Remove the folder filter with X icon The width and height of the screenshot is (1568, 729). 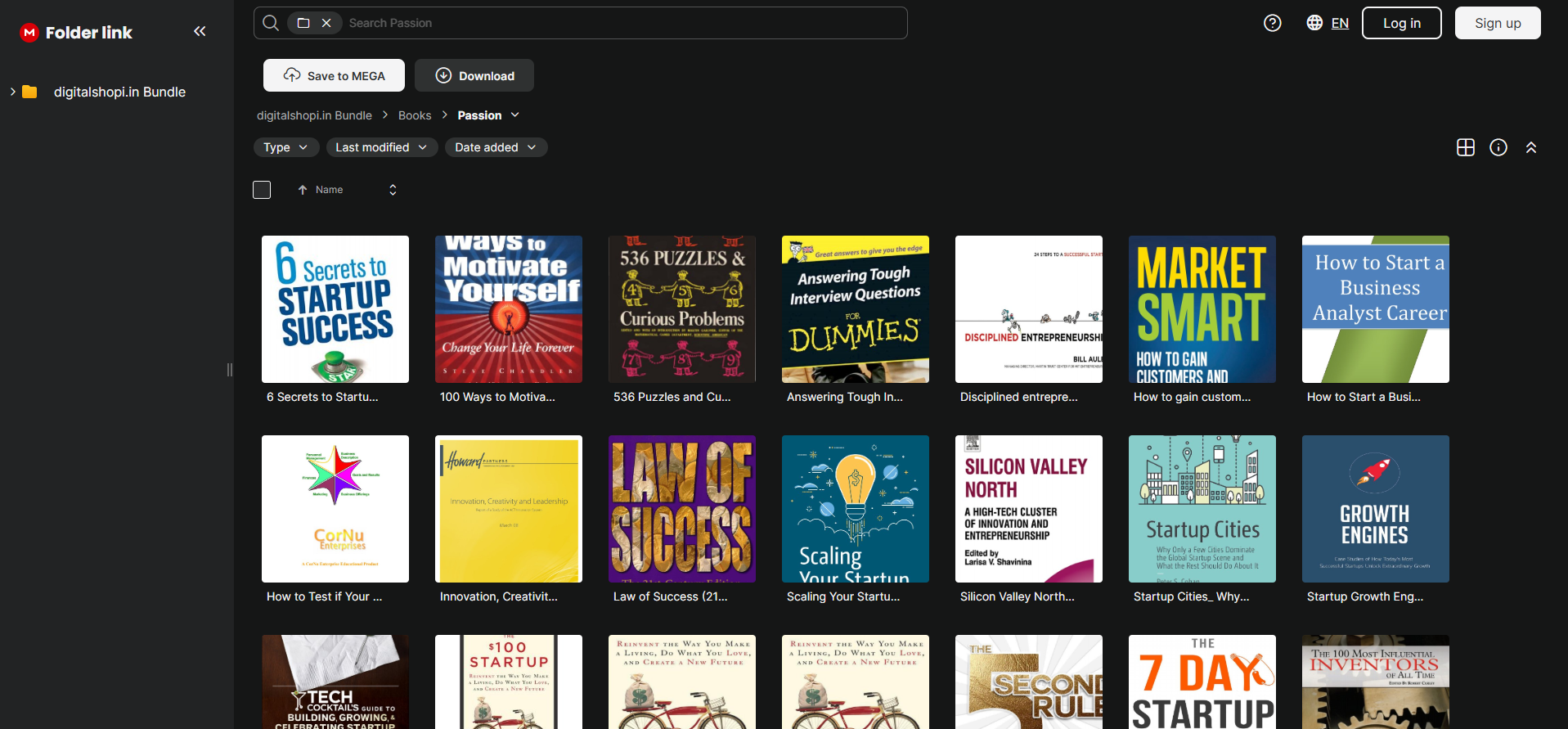tap(326, 23)
